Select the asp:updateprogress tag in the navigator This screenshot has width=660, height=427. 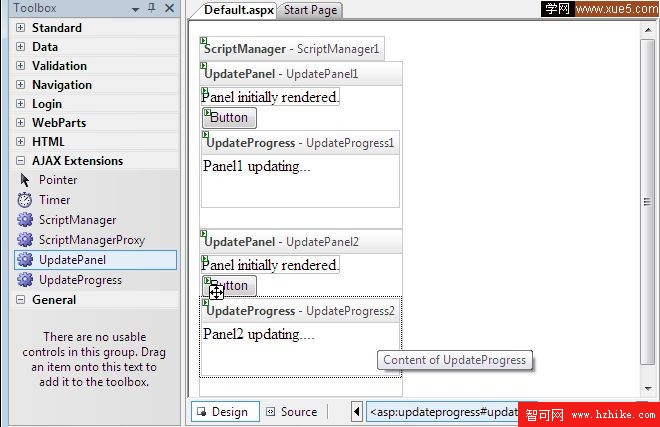[444, 412]
